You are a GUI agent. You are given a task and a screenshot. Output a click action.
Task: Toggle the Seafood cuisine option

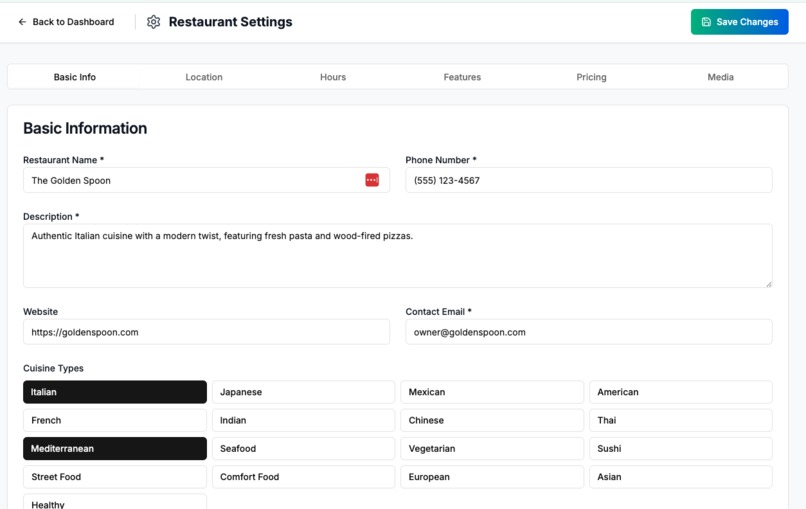pos(303,448)
